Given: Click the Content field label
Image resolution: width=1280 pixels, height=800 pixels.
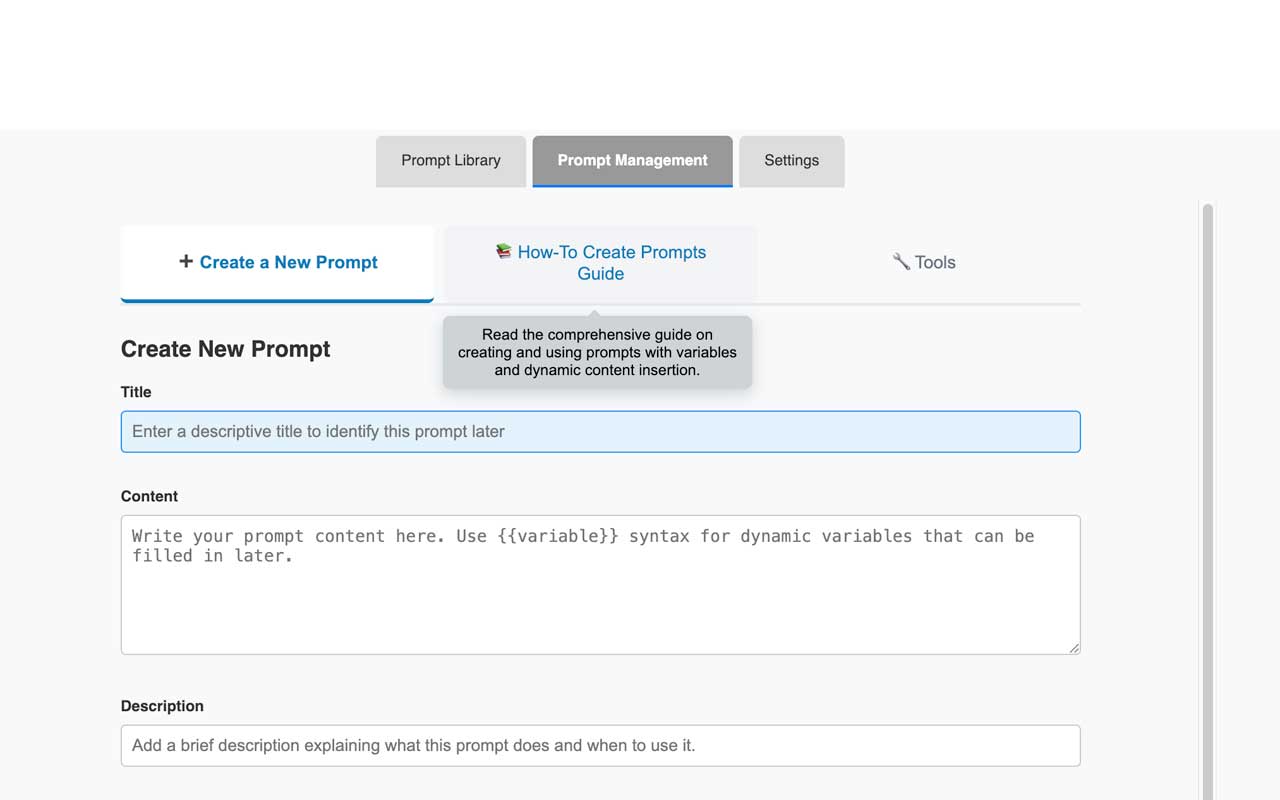Looking at the screenshot, I should pos(149,496).
